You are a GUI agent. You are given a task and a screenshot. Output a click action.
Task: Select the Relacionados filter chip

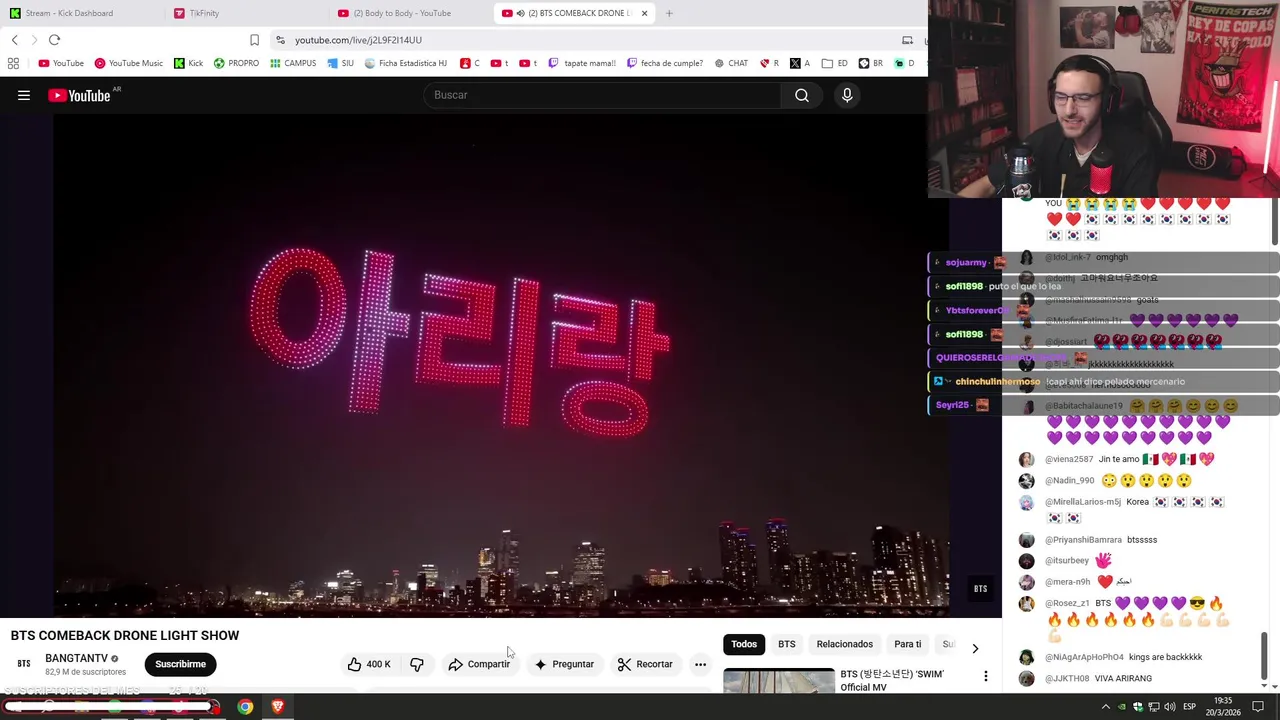(x=845, y=644)
